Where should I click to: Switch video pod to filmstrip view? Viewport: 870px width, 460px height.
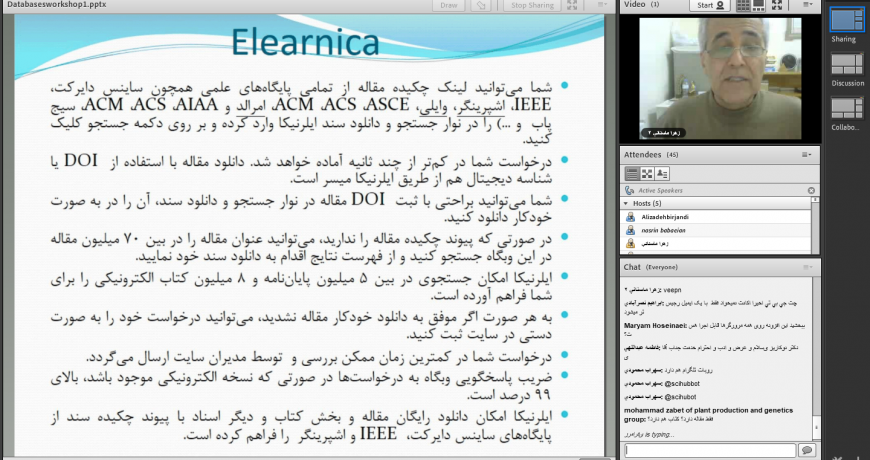pyautogui.click(x=758, y=5)
